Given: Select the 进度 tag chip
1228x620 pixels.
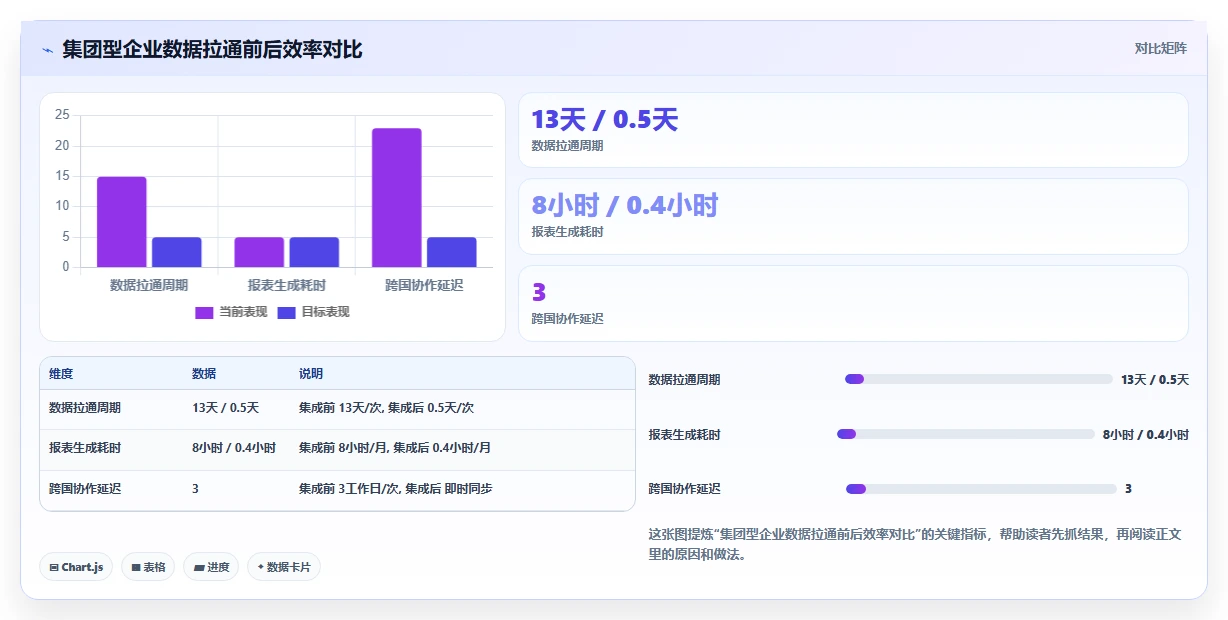Looking at the screenshot, I should click(x=211, y=567).
